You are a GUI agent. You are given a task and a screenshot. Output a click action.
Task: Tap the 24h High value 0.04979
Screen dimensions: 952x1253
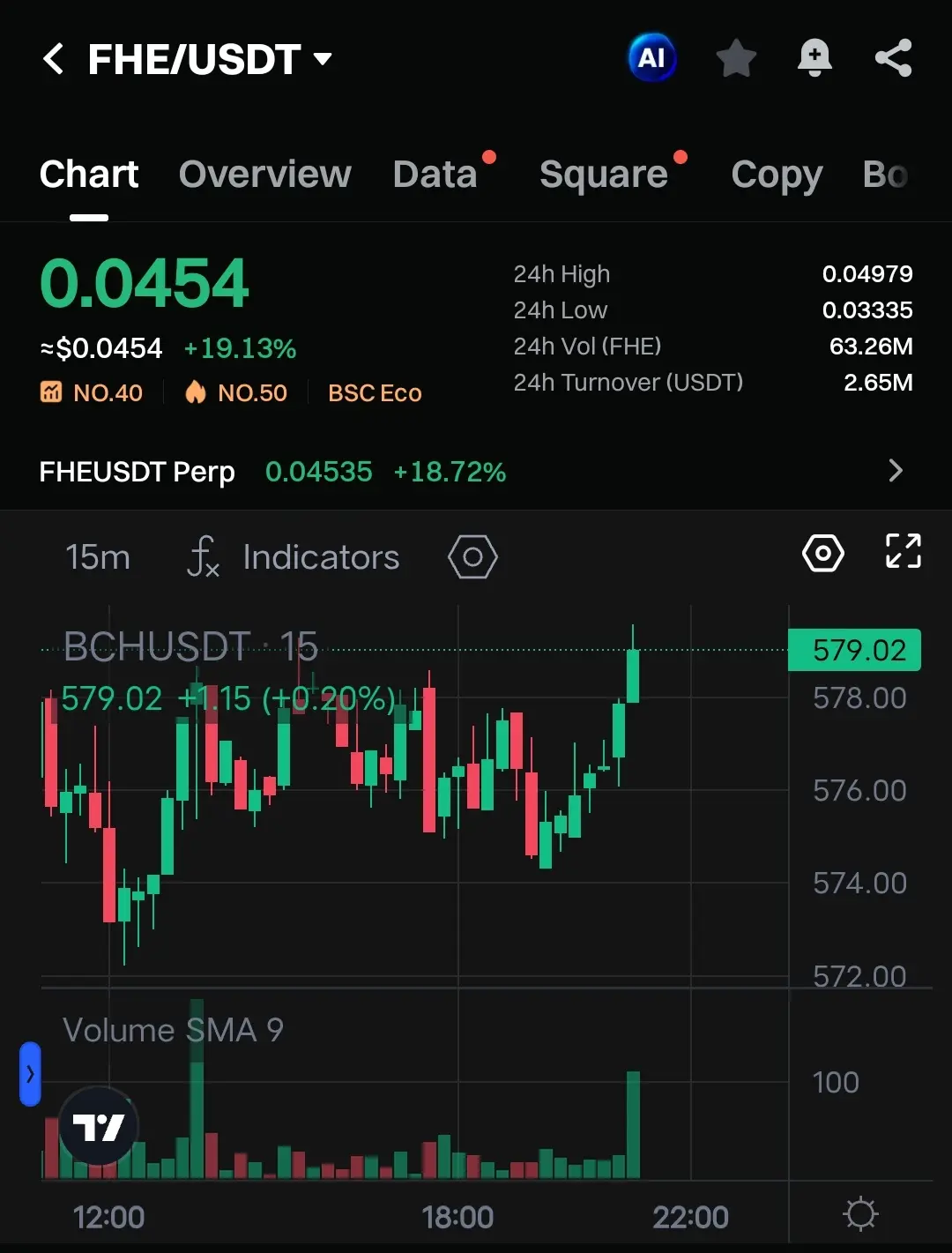pyautogui.click(x=867, y=274)
